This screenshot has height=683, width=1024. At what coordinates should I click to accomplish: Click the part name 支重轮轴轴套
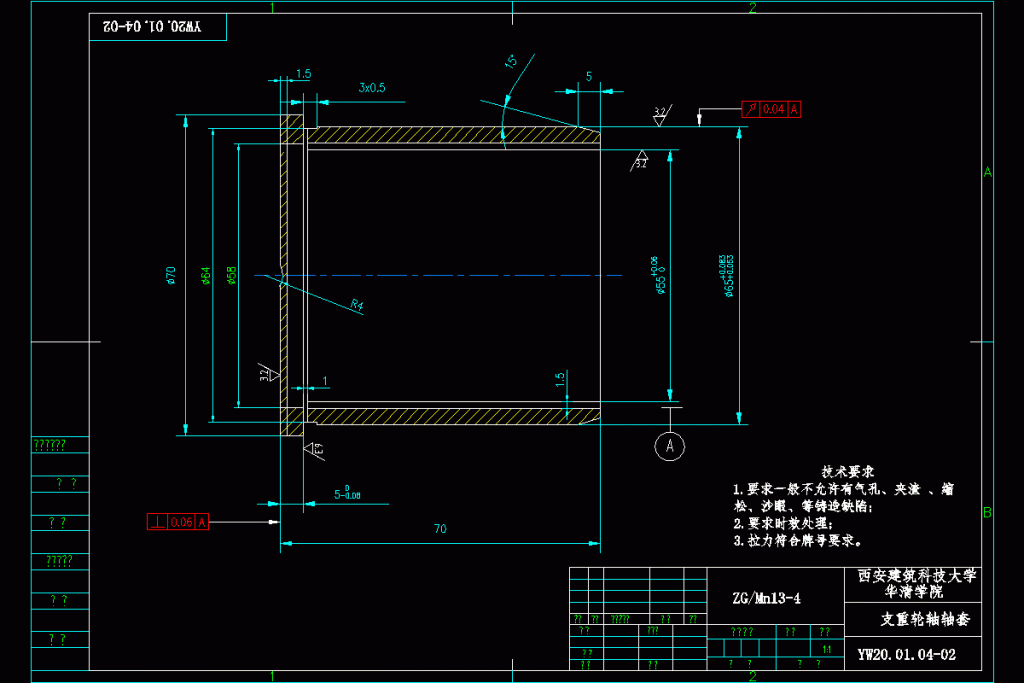point(925,620)
